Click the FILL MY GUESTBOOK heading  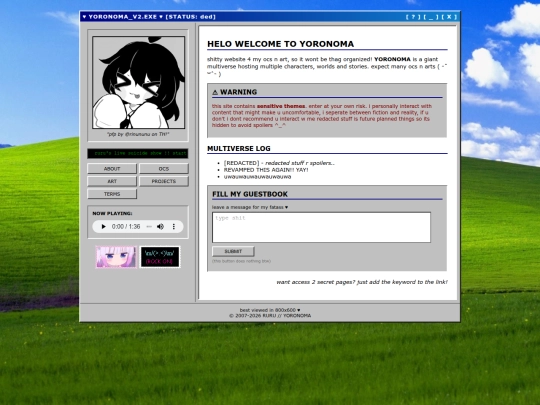250,194
